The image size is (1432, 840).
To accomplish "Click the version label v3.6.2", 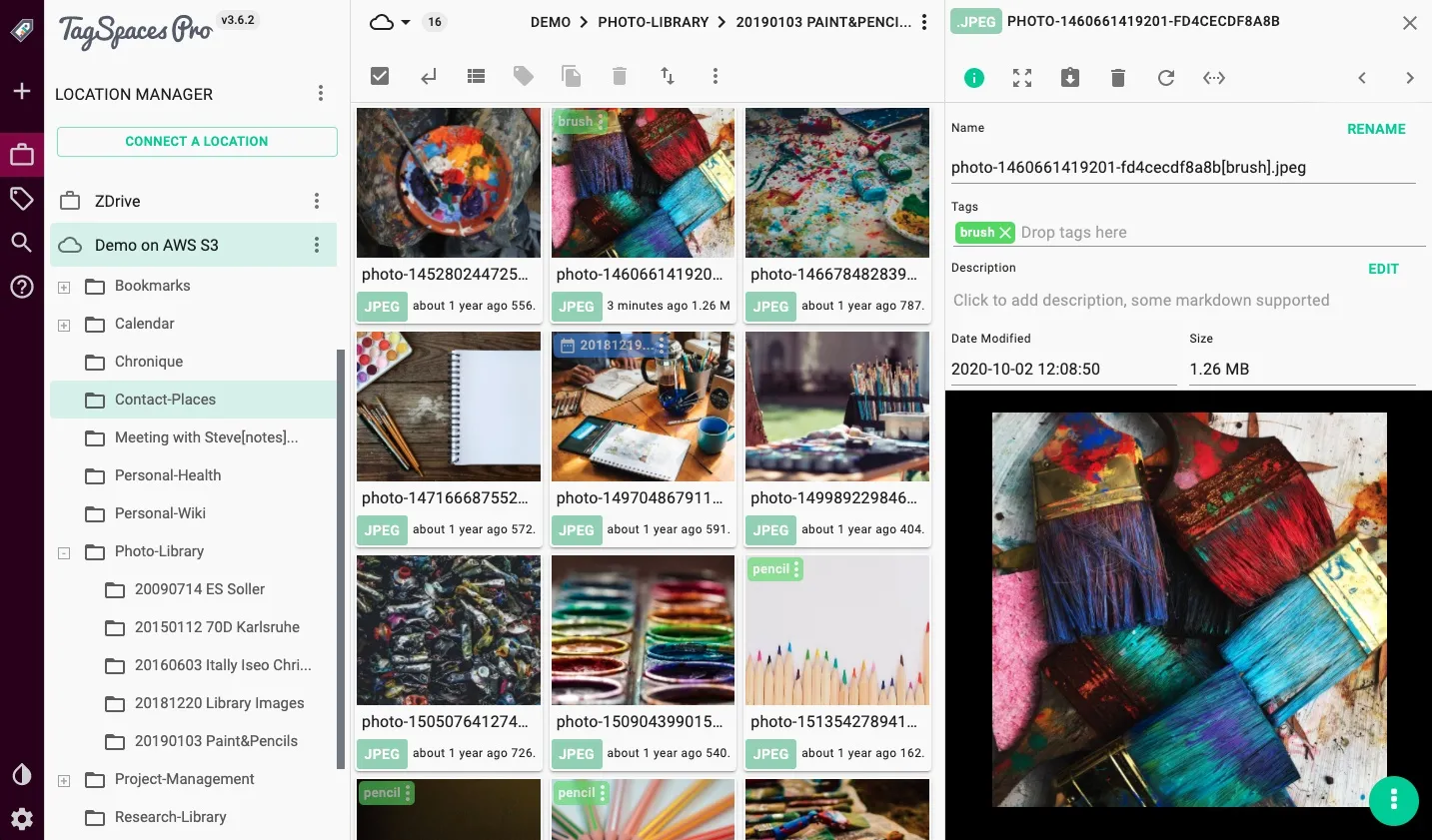I will 238,20.
